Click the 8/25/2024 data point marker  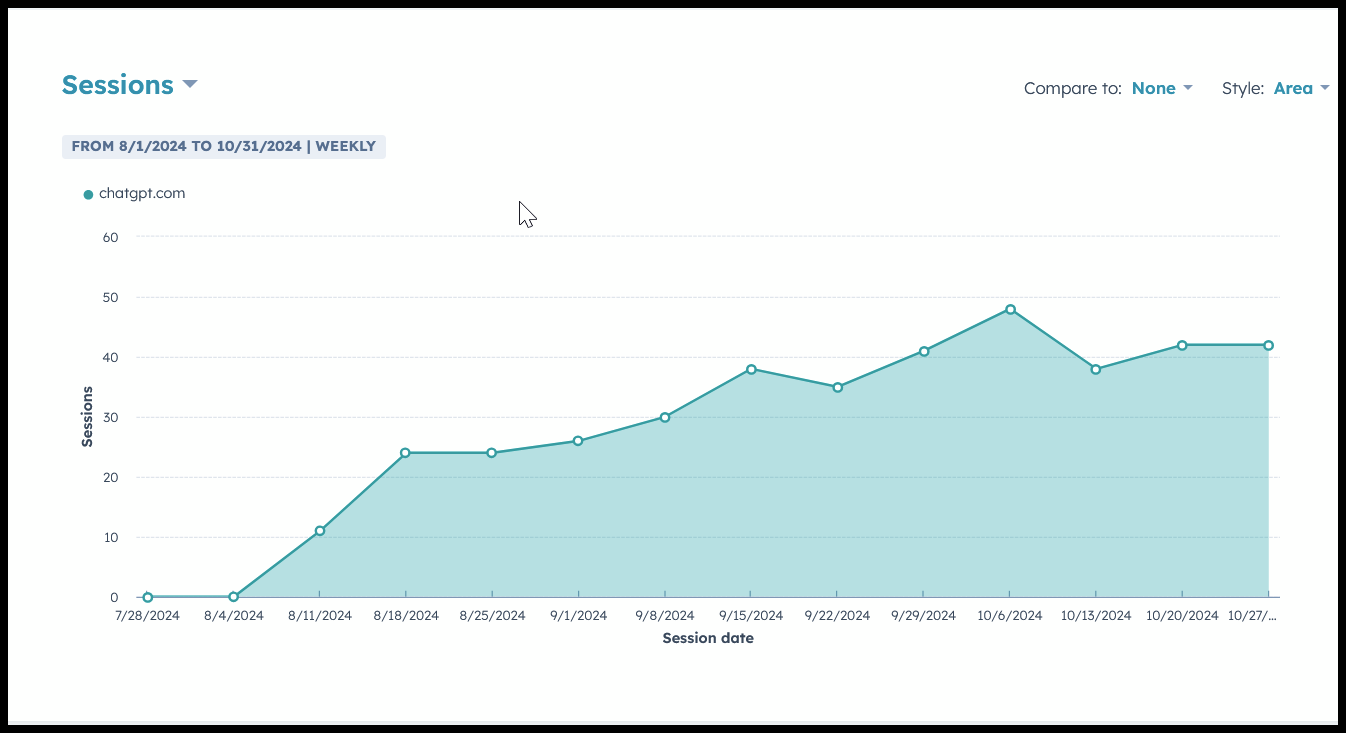point(492,453)
